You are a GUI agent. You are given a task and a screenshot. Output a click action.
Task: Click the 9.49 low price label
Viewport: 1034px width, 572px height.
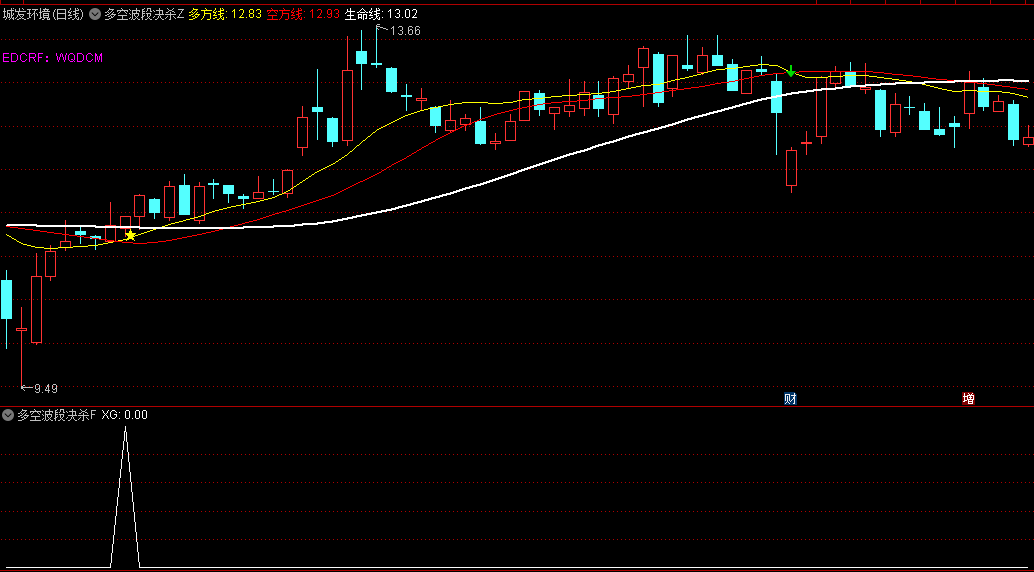[x=46, y=389]
